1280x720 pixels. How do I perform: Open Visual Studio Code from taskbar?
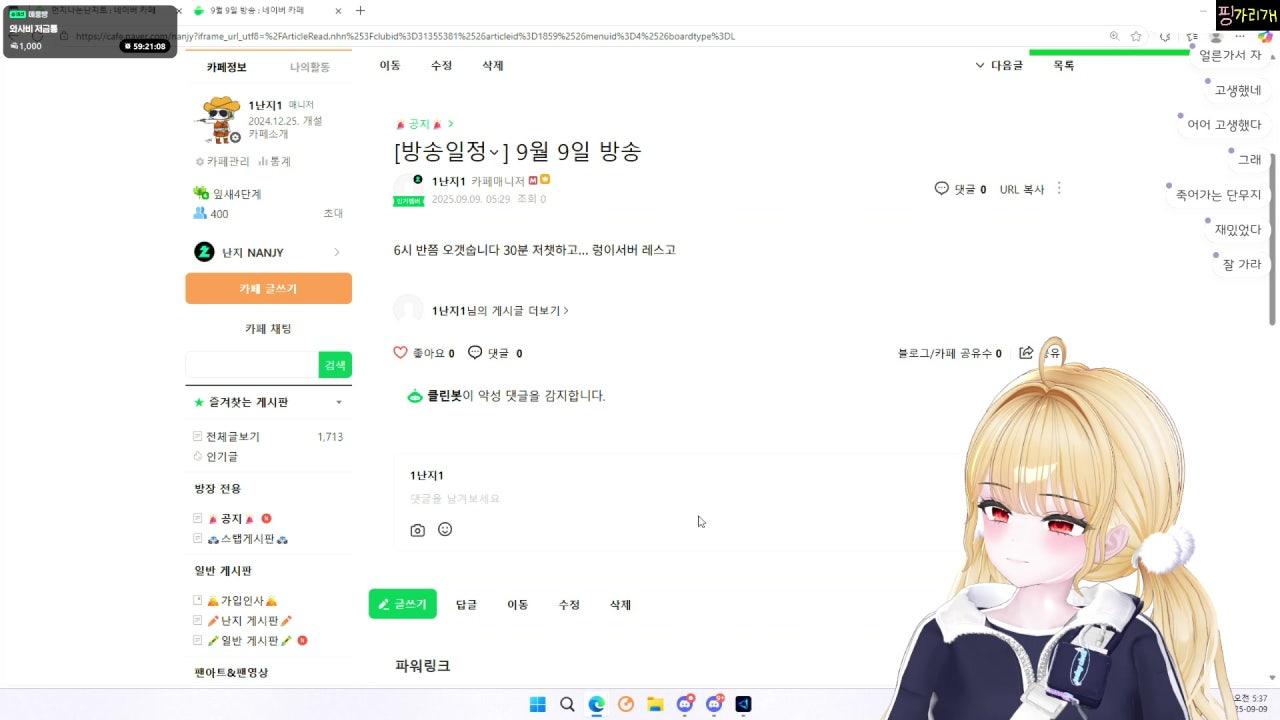[x=743, y=704]
